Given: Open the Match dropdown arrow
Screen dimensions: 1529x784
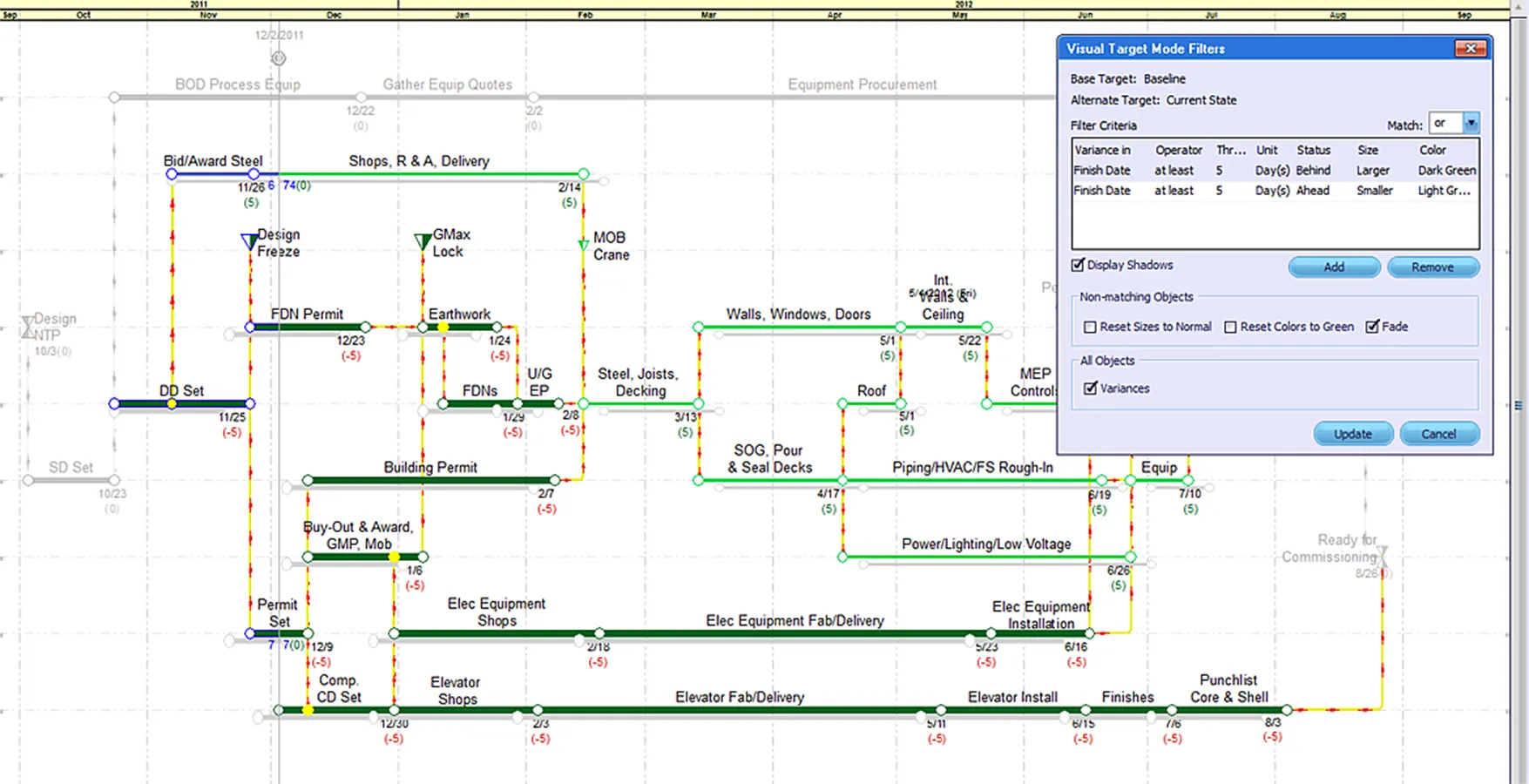Looking at the screenshot, I should (1471, 124).
